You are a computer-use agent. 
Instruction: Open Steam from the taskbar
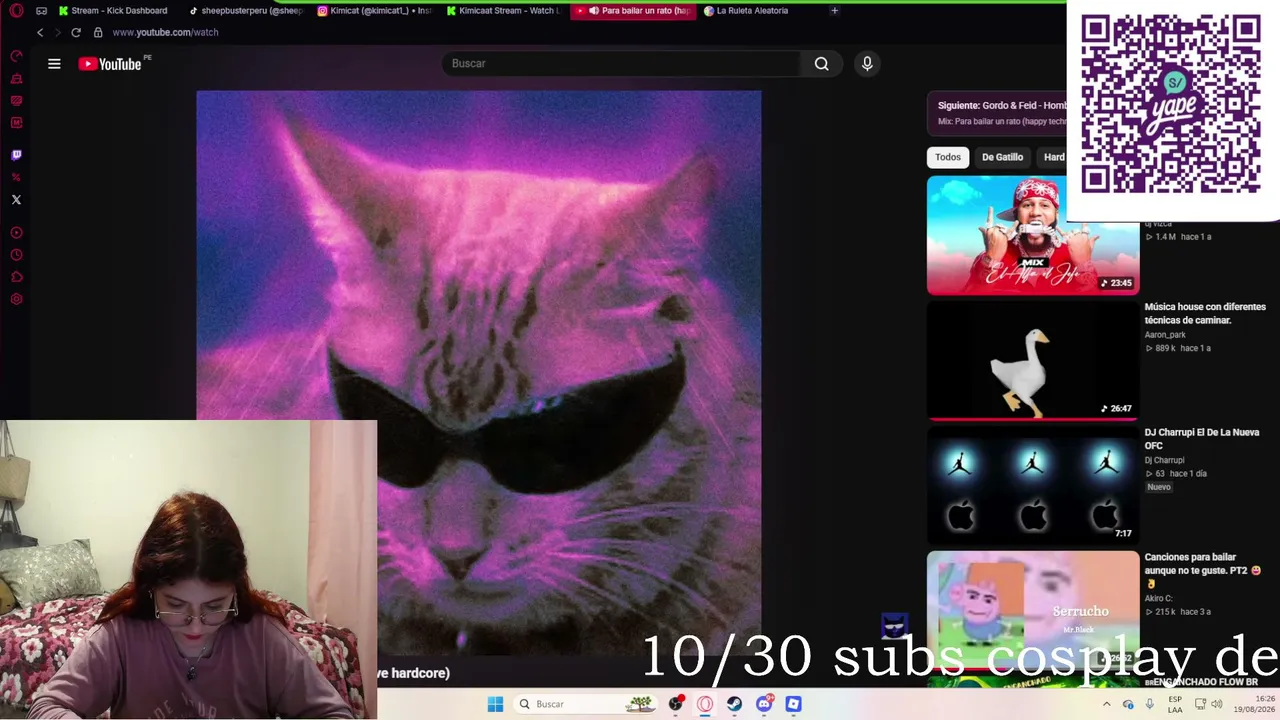[x=735, y=704]
